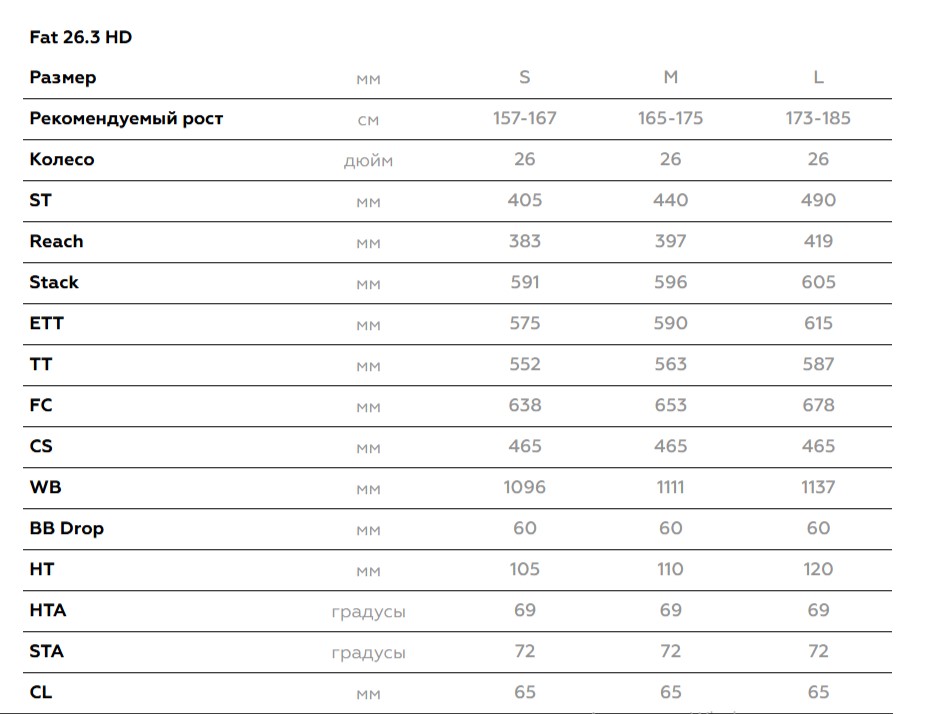The height and width of the screenshot is (714, 946).
Task: Click the 'BB Drop' row label
Action: (67, 529)
